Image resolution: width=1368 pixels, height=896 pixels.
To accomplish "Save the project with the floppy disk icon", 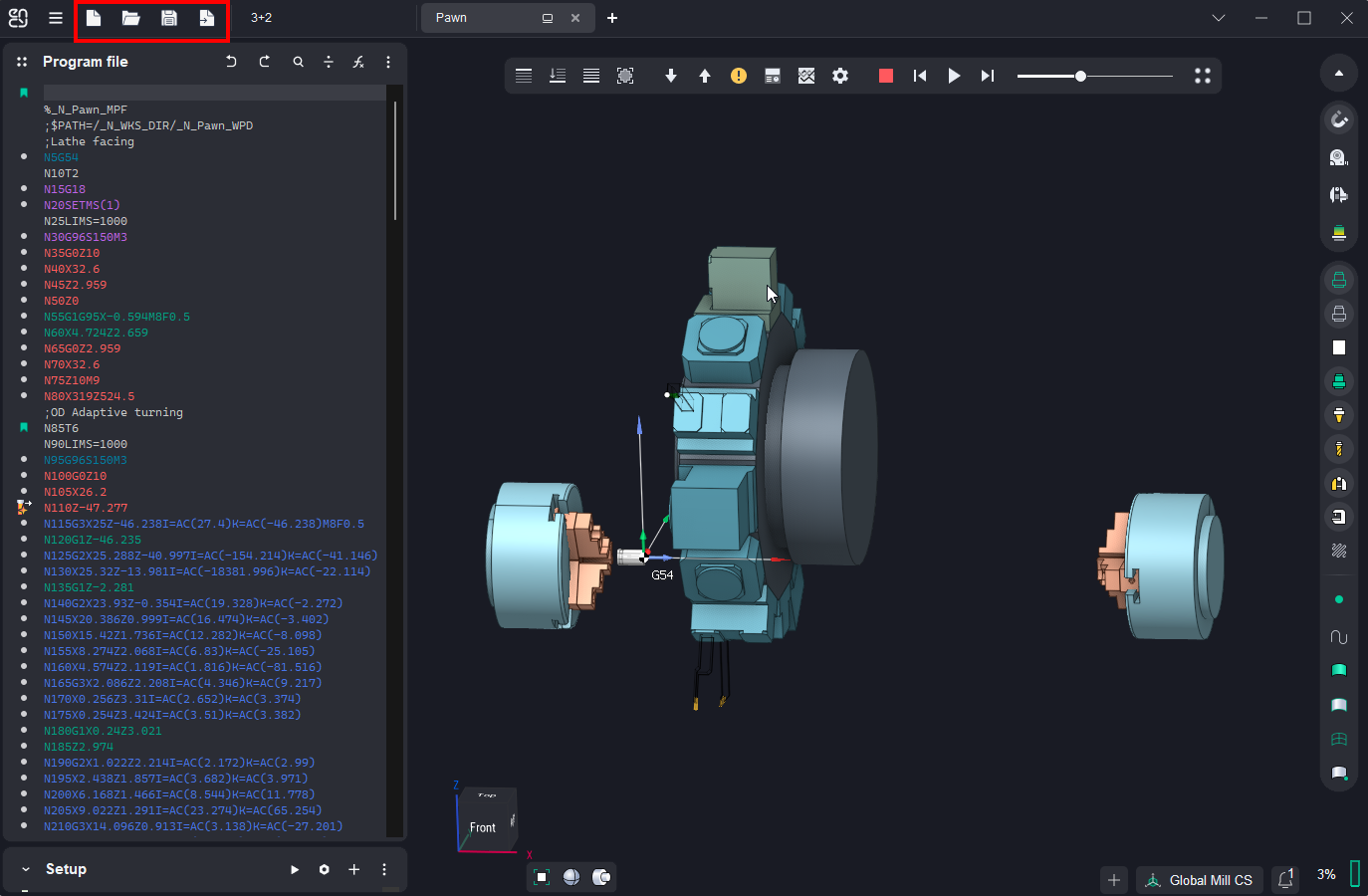I will [169, 18].
